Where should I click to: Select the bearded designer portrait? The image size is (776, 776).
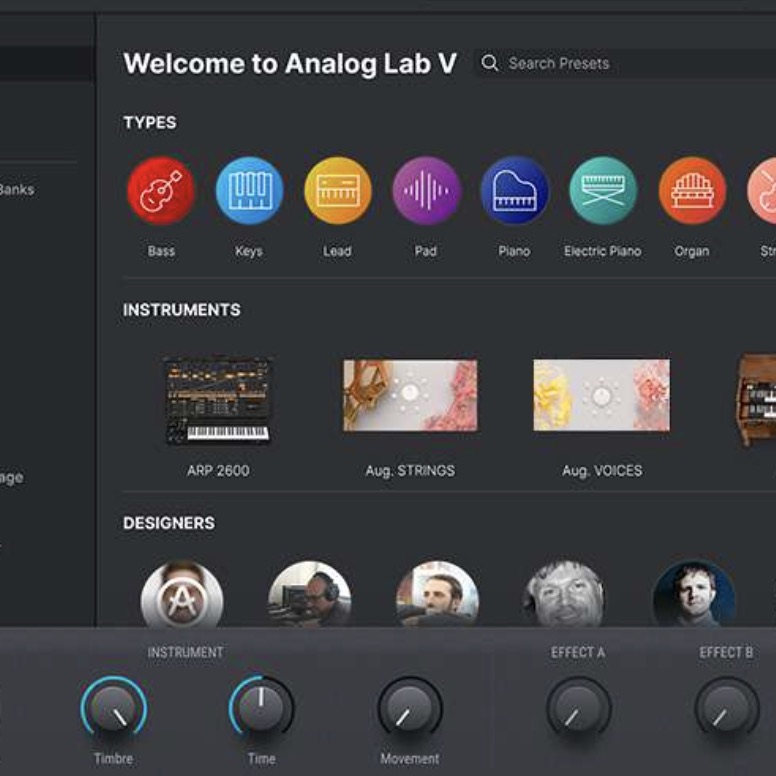click(x=437, y=594)
